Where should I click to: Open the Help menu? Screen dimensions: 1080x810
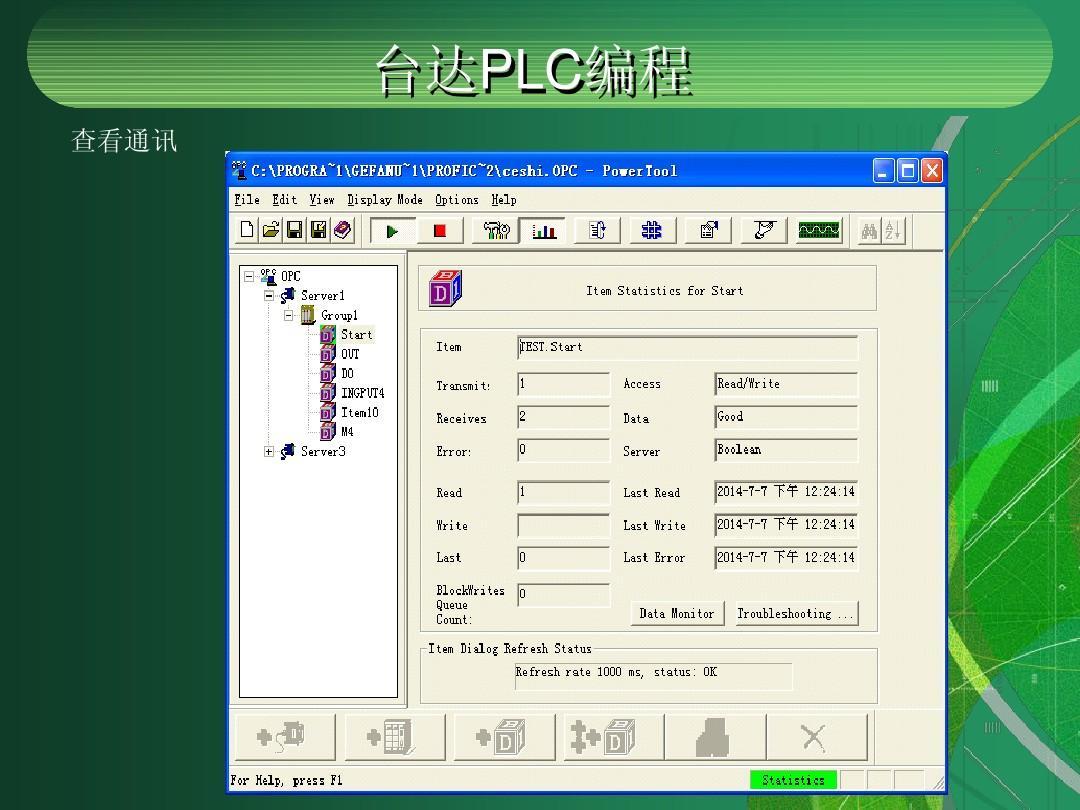coord(503,200)
